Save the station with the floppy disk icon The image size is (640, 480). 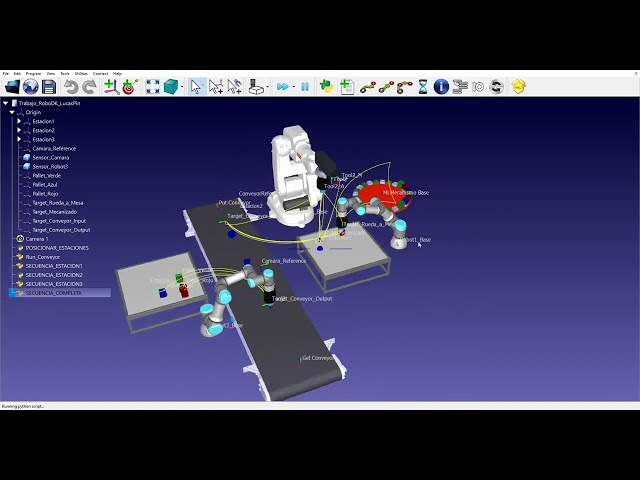click(49, 87)
